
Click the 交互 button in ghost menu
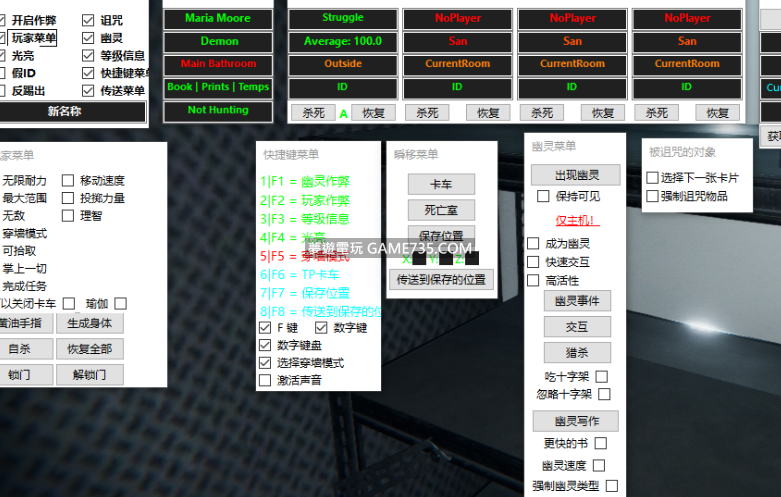[577, 327]
